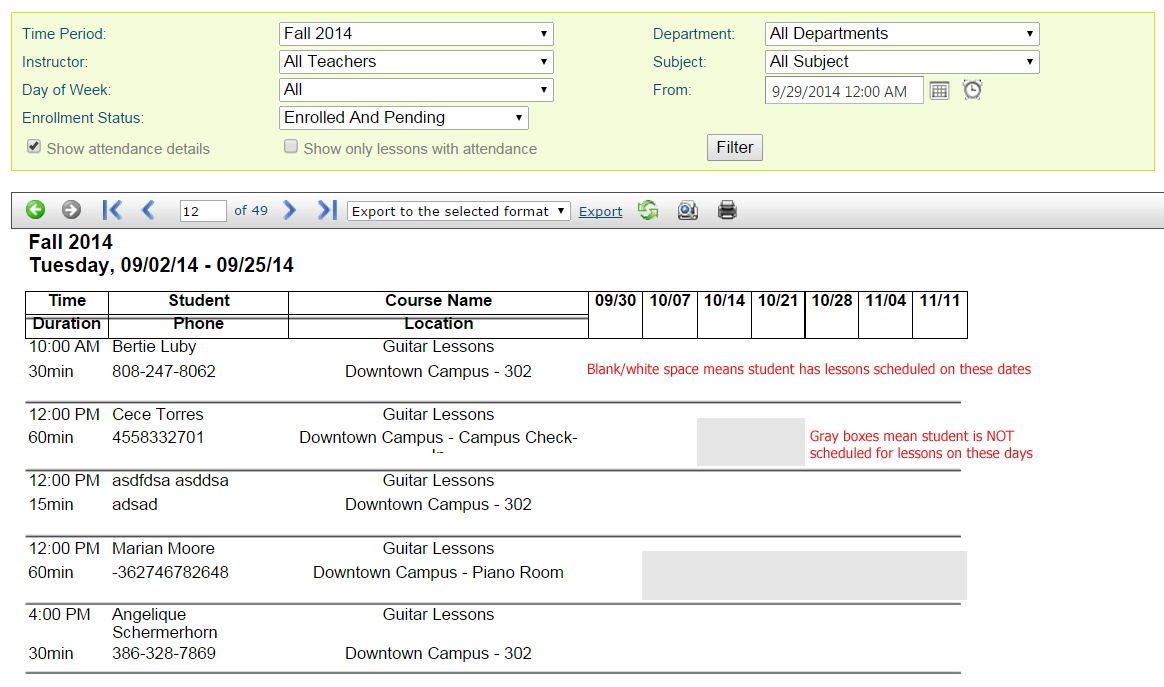Go to the next report page

point(290,210)
